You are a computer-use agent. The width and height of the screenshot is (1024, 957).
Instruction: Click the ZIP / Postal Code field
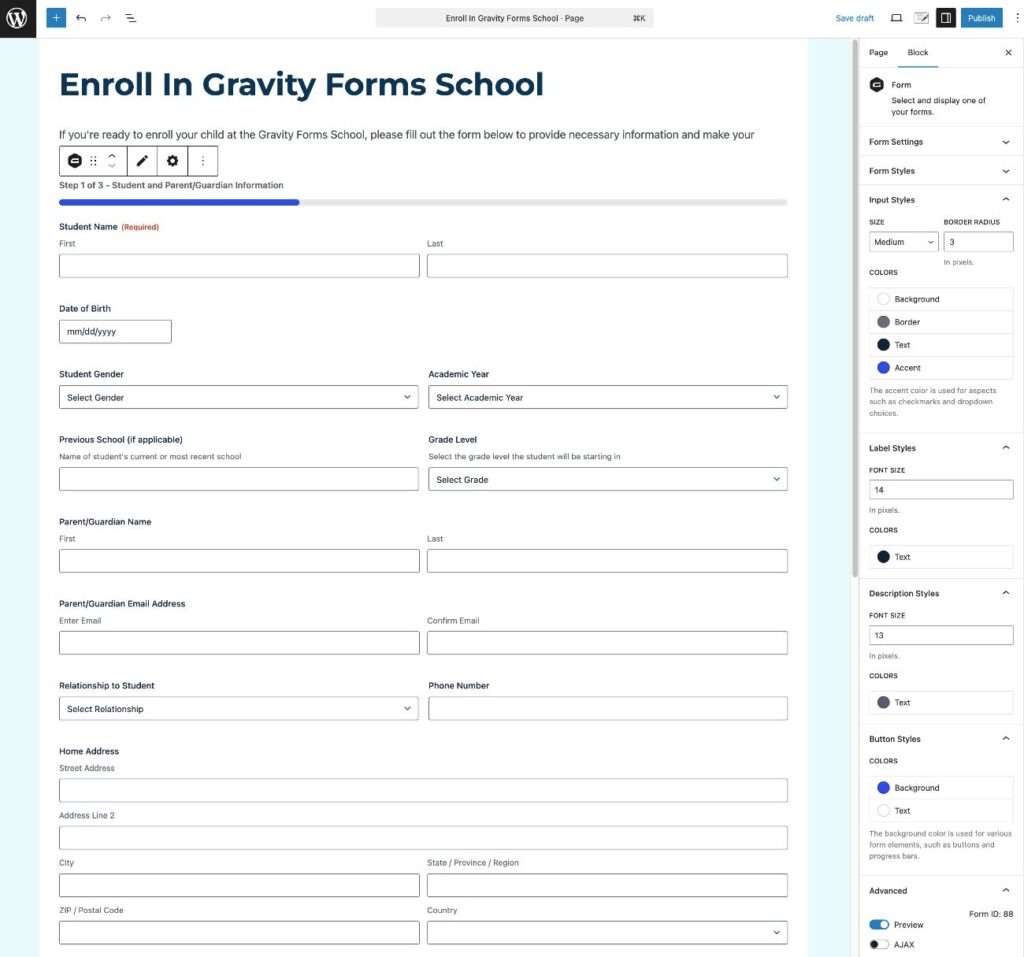[x=239, y=933]
